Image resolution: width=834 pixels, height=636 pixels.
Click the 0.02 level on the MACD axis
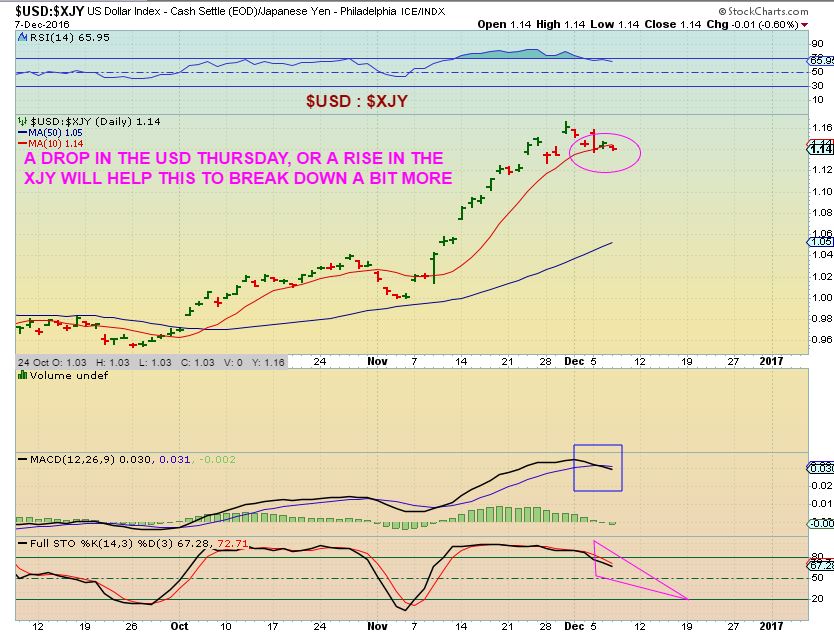[x=822, y=485]
